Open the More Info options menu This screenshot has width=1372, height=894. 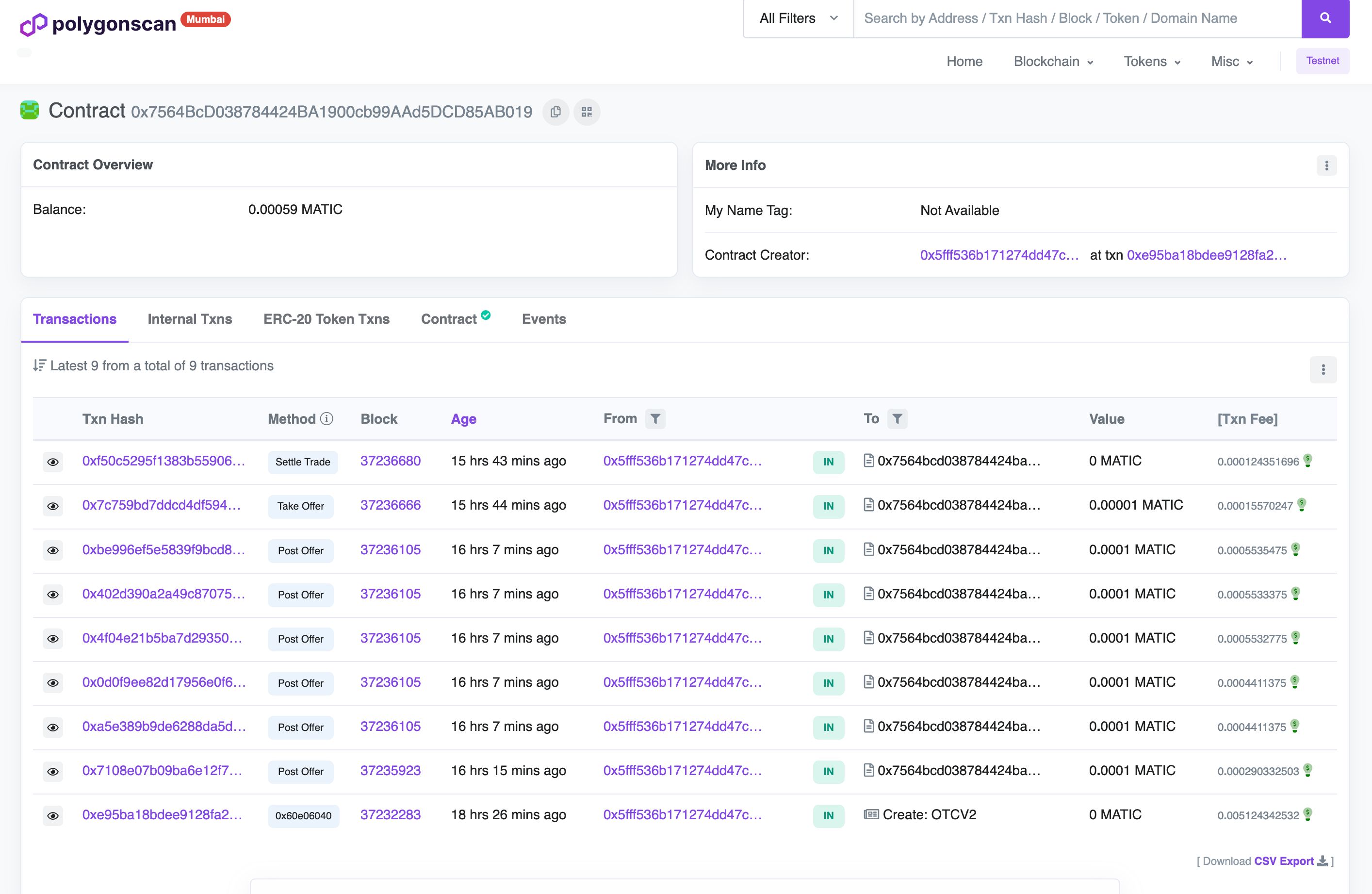pyautogui.click(x=1326, y=166)
